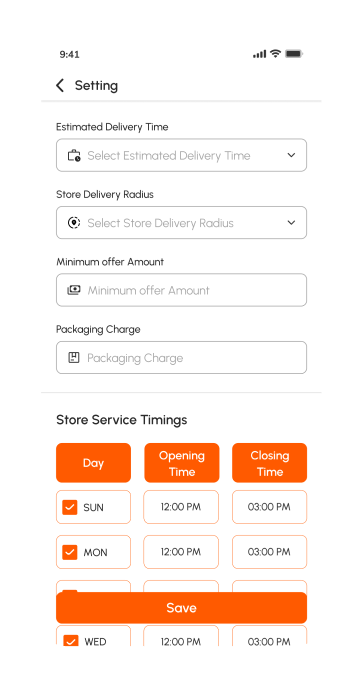Edit MON closing time 03:00 PM
Viewport: 361px width, 684px height.
[269, 552]
